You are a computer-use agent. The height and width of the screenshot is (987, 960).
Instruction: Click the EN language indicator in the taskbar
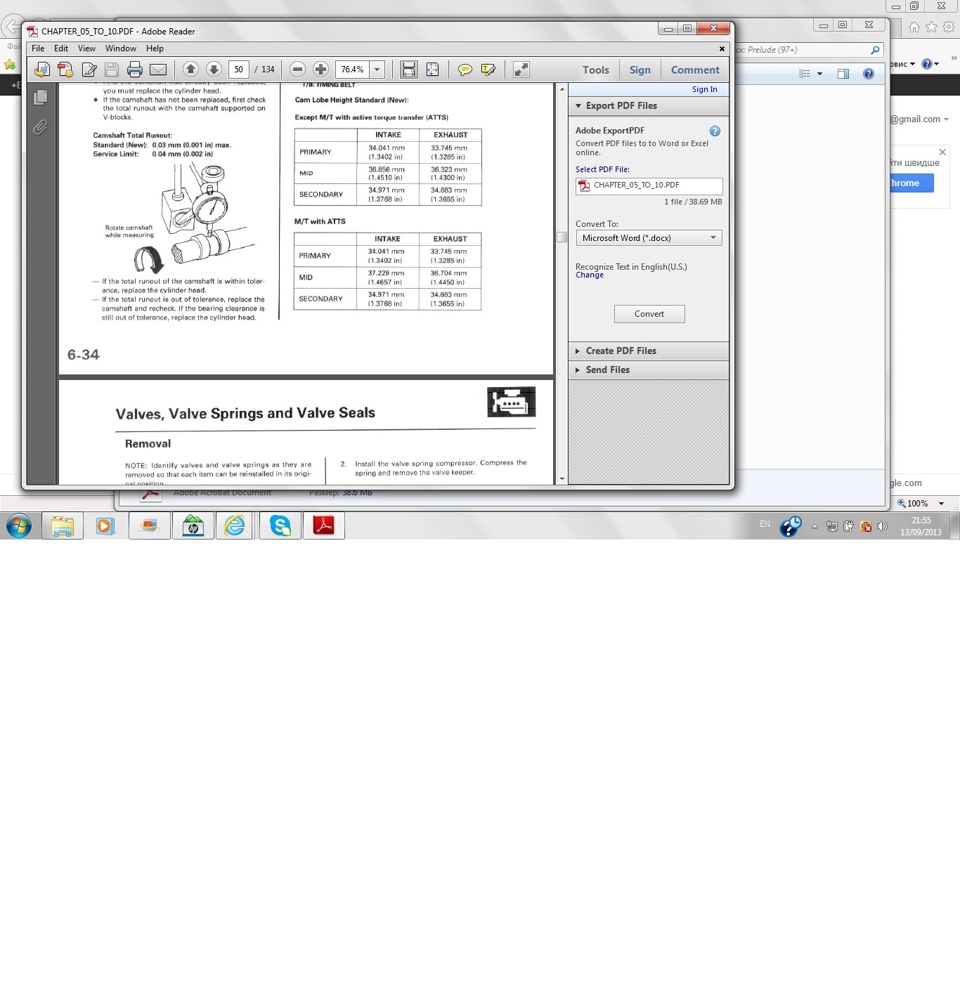click(764, 524)
